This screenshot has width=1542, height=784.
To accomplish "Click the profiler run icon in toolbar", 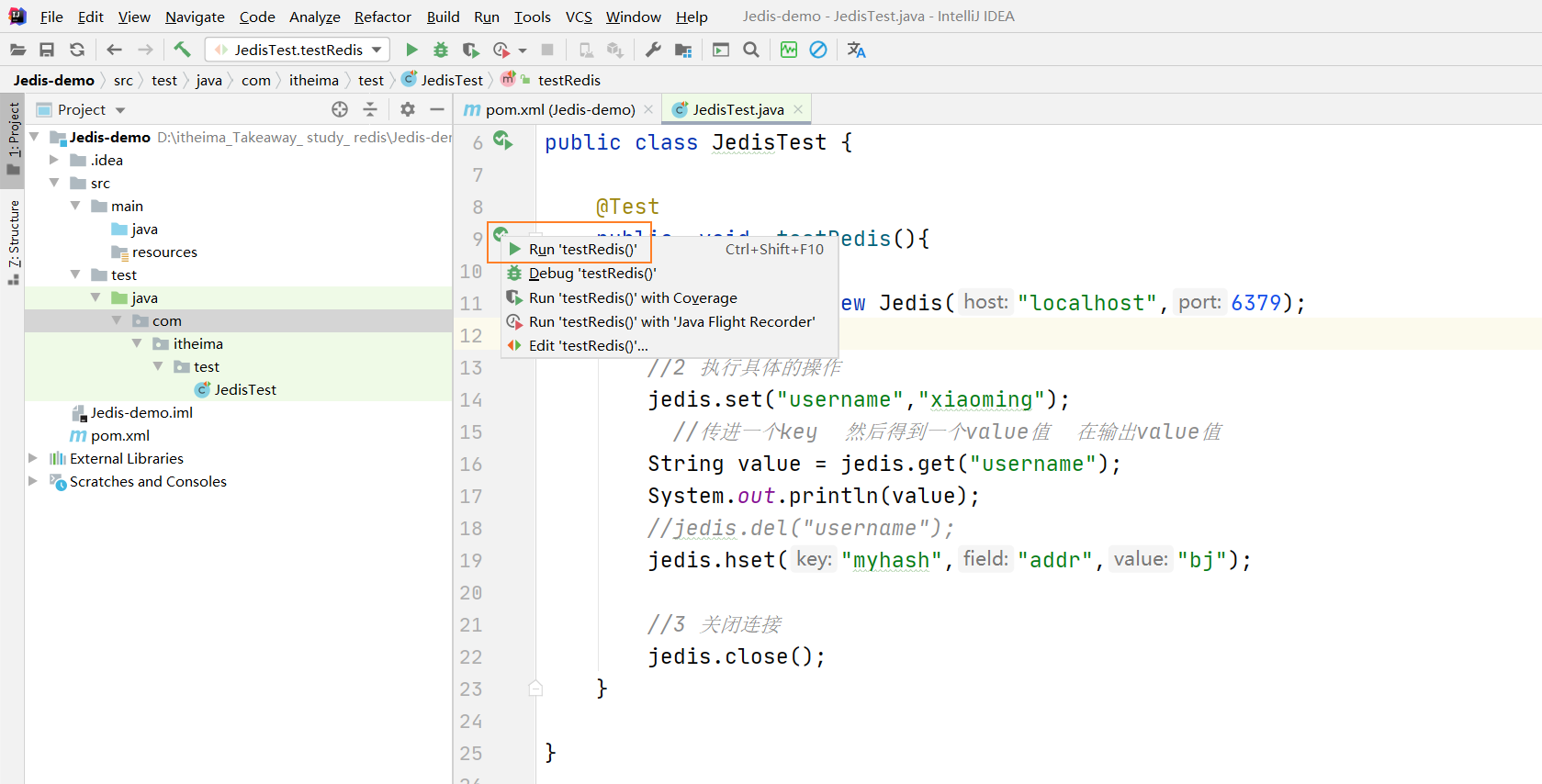I will point(501,50).
